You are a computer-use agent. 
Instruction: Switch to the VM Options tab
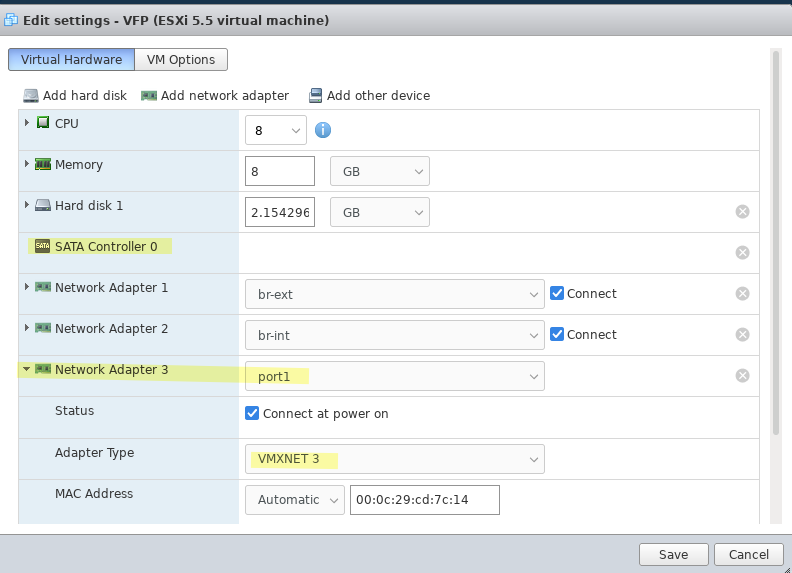tap(181, 60)
